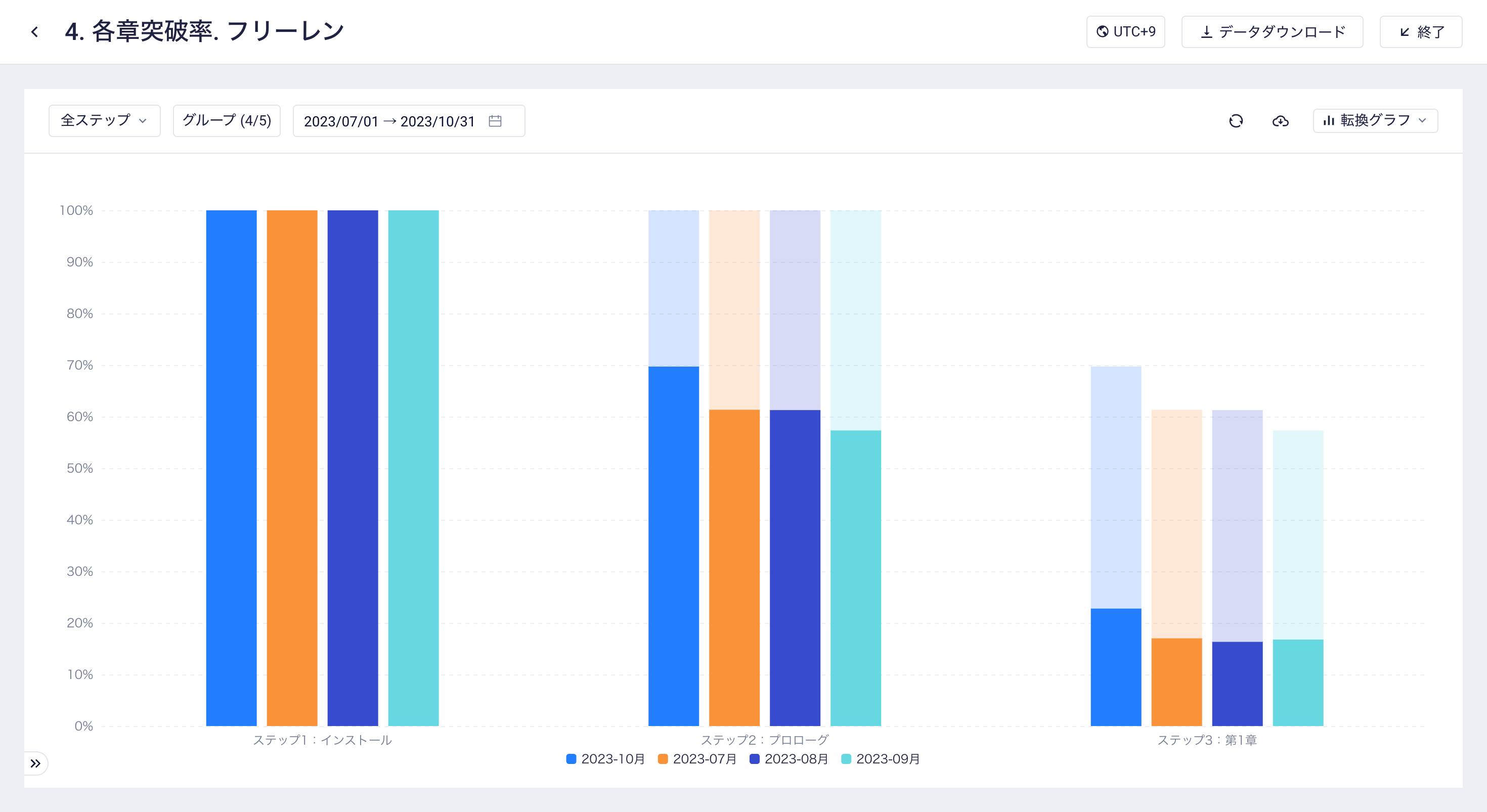Click the cloud download icon
Viewport: 1487px width, 812px height.
[x=1280, y=121]
